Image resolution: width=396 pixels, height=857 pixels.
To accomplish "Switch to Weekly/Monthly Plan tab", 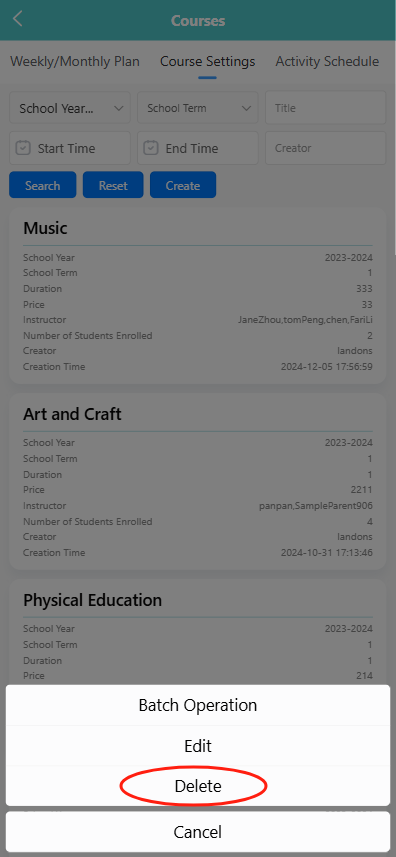I will coord(75,61).
